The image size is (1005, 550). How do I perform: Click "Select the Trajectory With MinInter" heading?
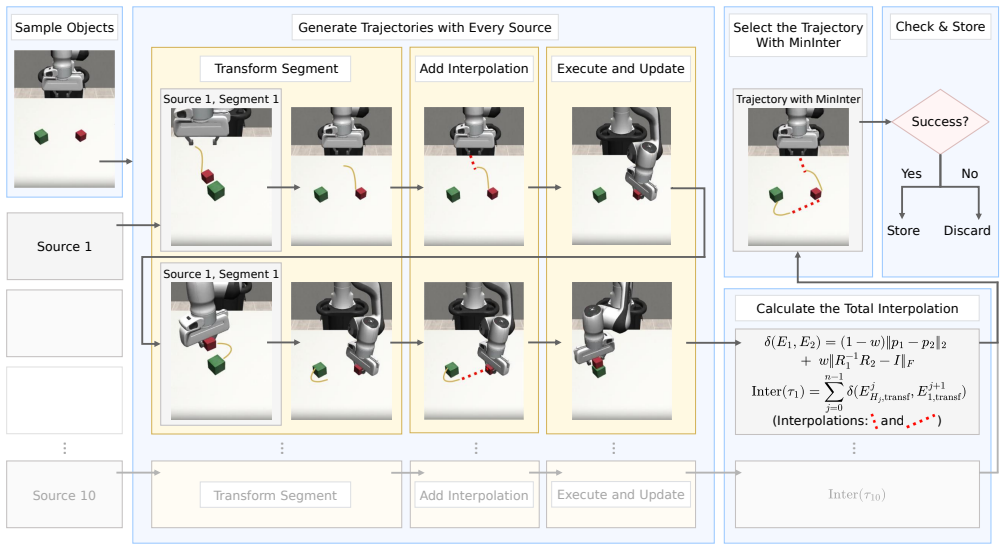click(798, 35)
